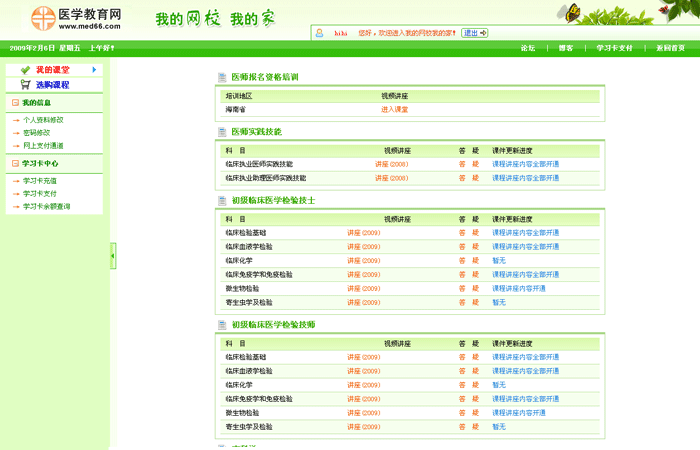The height and width of the screenshot is (450, 700).
Task: Click the orange arrow before 个人资料修改
Action: [x=17, y=120]
